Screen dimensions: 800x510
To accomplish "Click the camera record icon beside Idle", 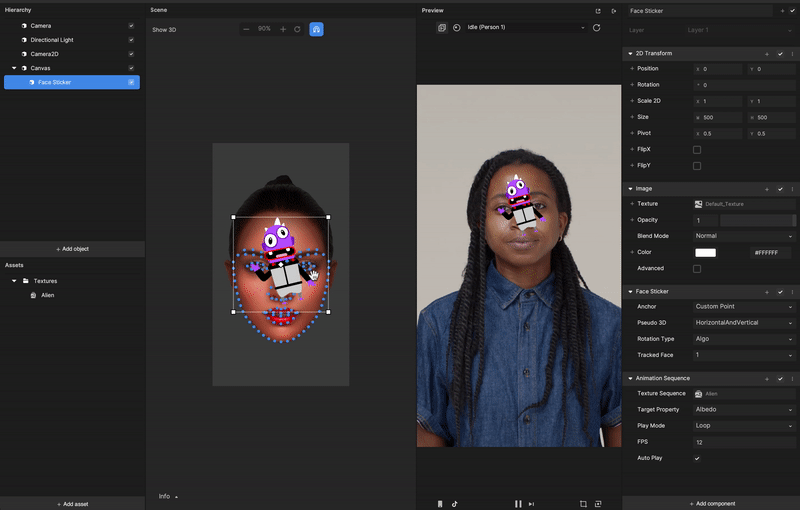I will [x=457, y=28].
